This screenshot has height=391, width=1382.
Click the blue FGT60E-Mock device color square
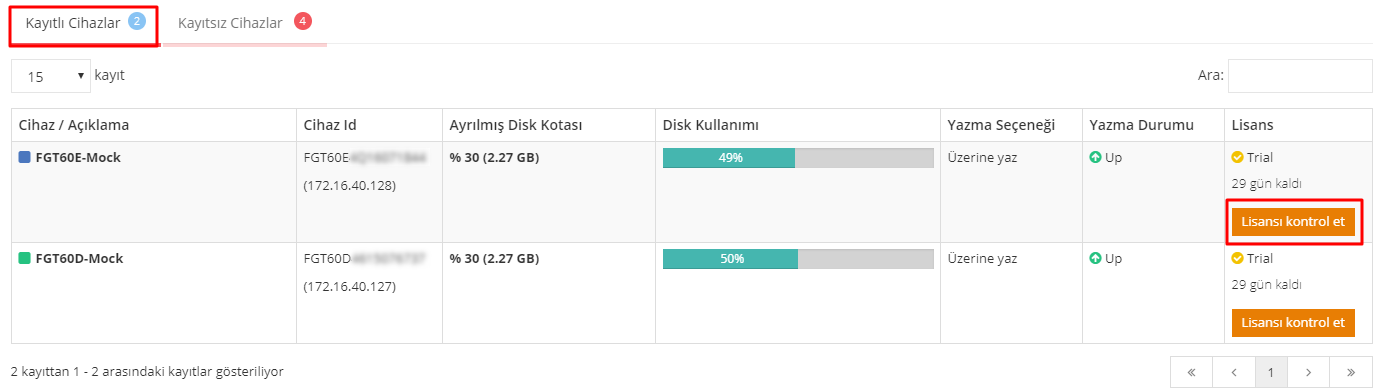coord(25,157)
